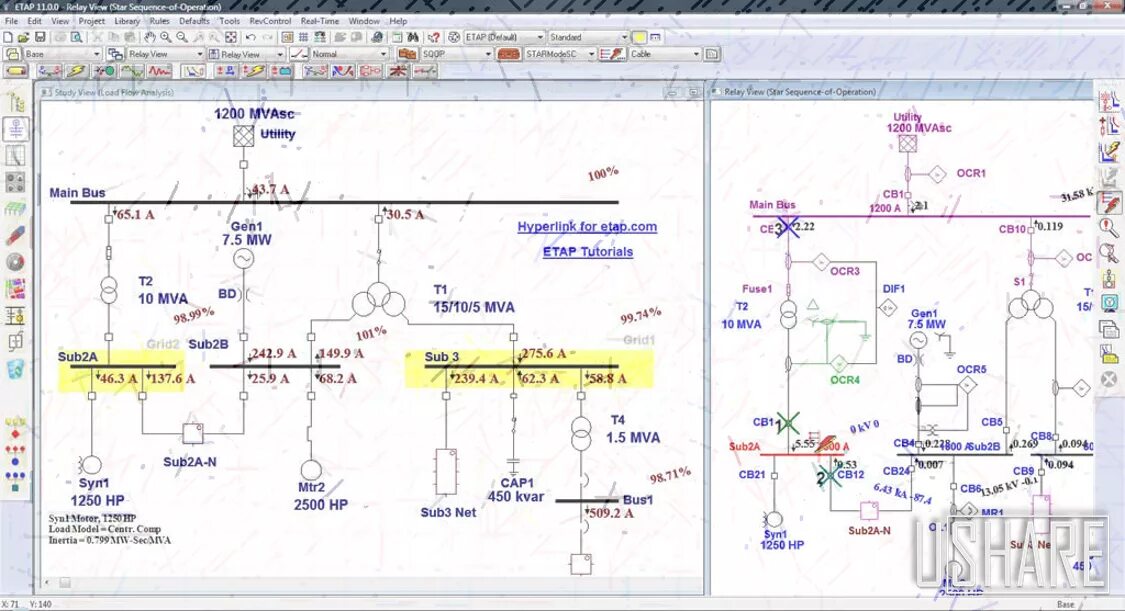Click the recycle bin icon in left sidebar
The height and width of the screenshot is (611, 1125).
coord(16,369)
